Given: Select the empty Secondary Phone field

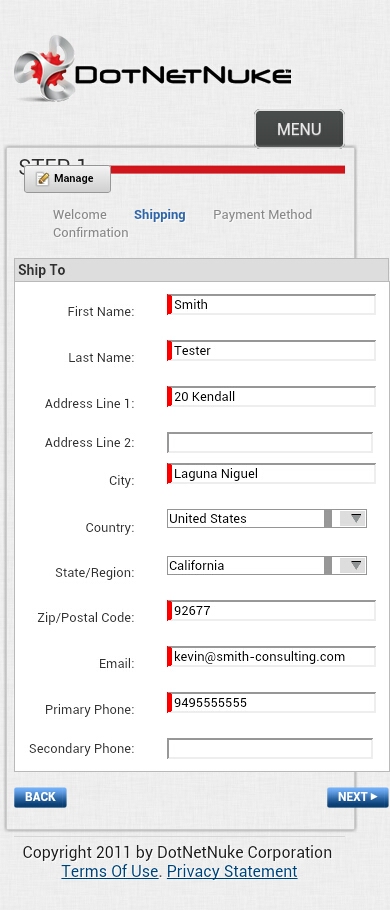Looking at the screenshot, I should (x=270, y=748).
